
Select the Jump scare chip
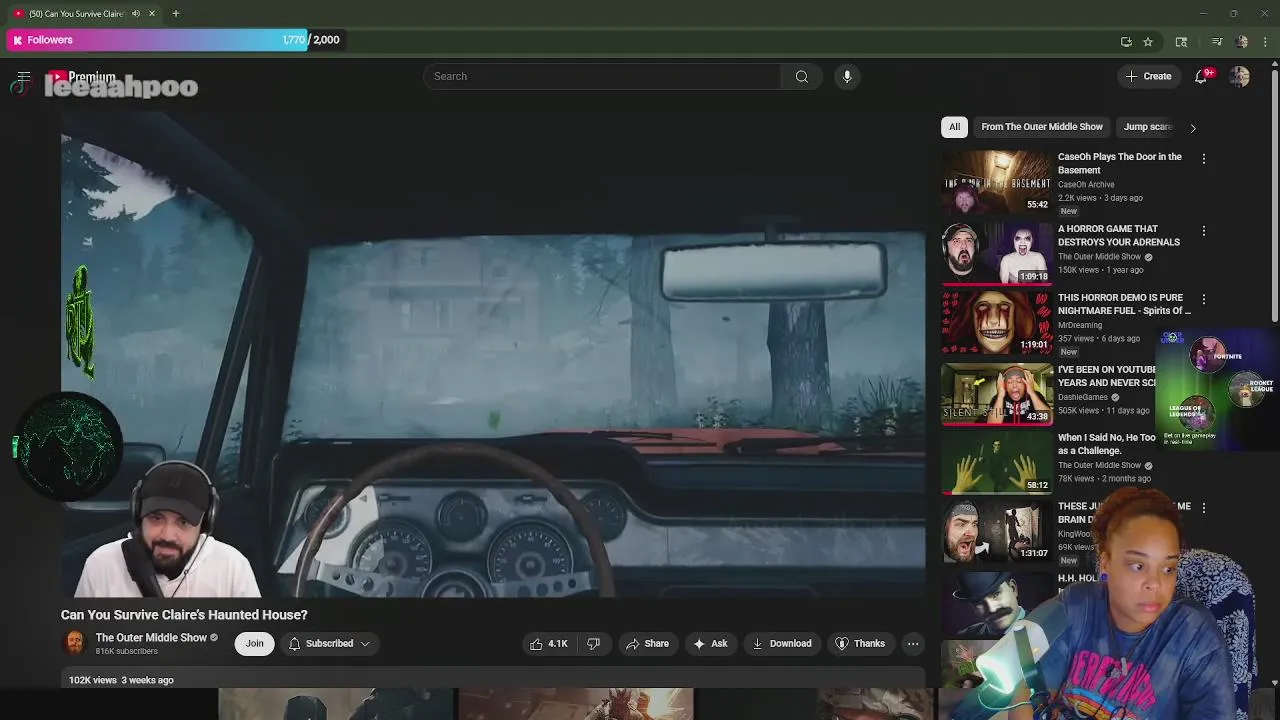[1147, 127]
